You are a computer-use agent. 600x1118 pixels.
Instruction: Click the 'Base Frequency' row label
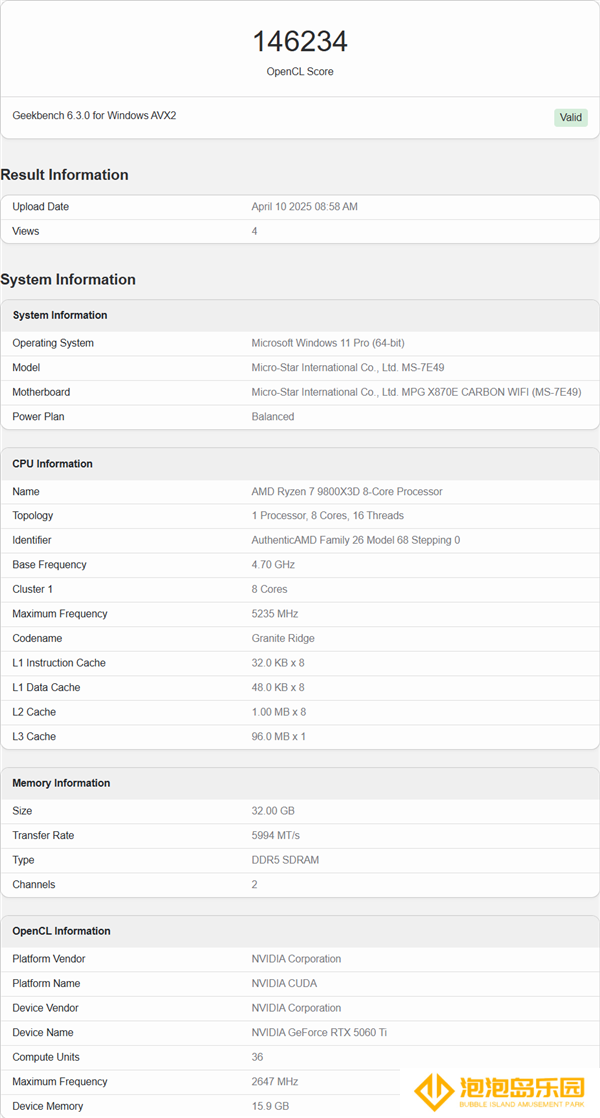click(49, 565)
